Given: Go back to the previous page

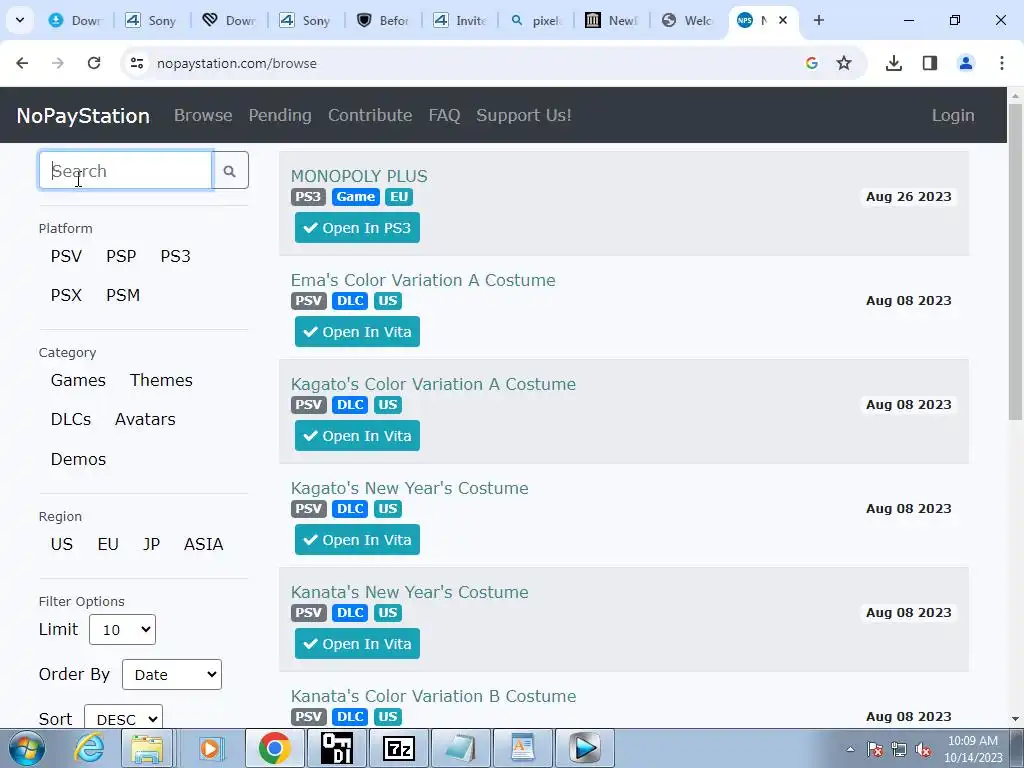Looking at the screenshot, I should point(22,63).
